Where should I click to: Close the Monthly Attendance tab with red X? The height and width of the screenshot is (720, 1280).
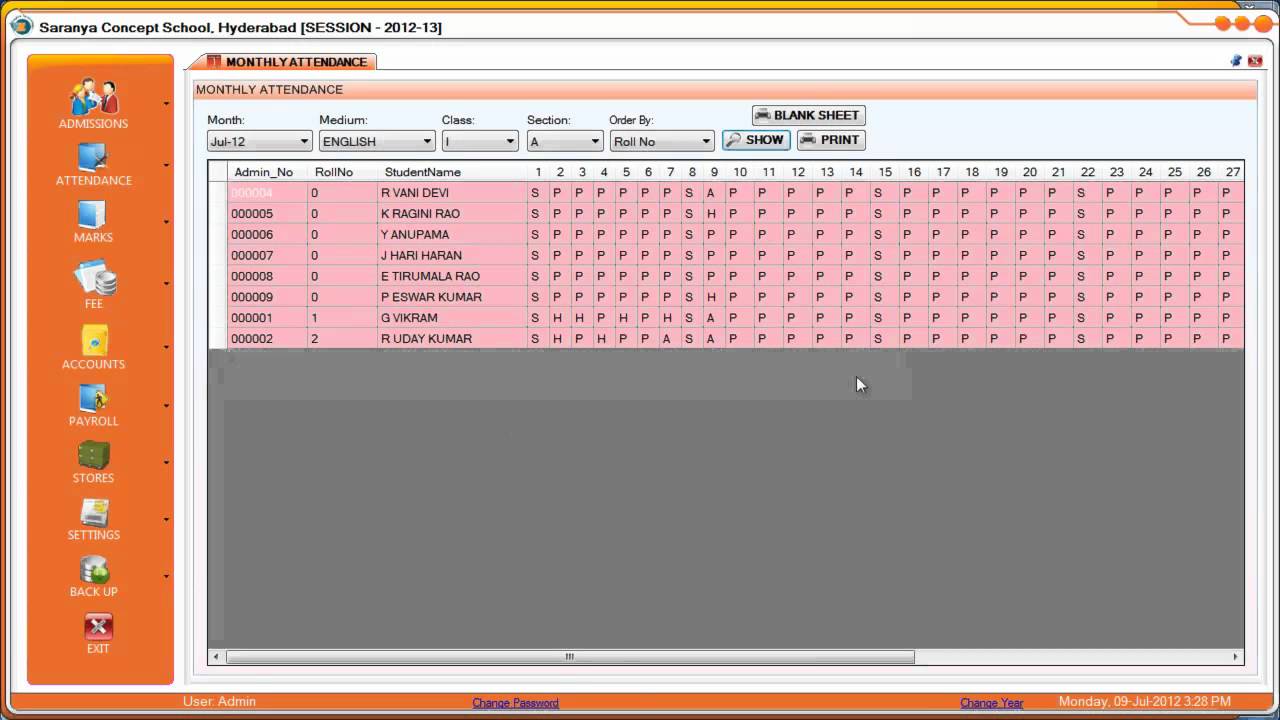pos(1255,61)
